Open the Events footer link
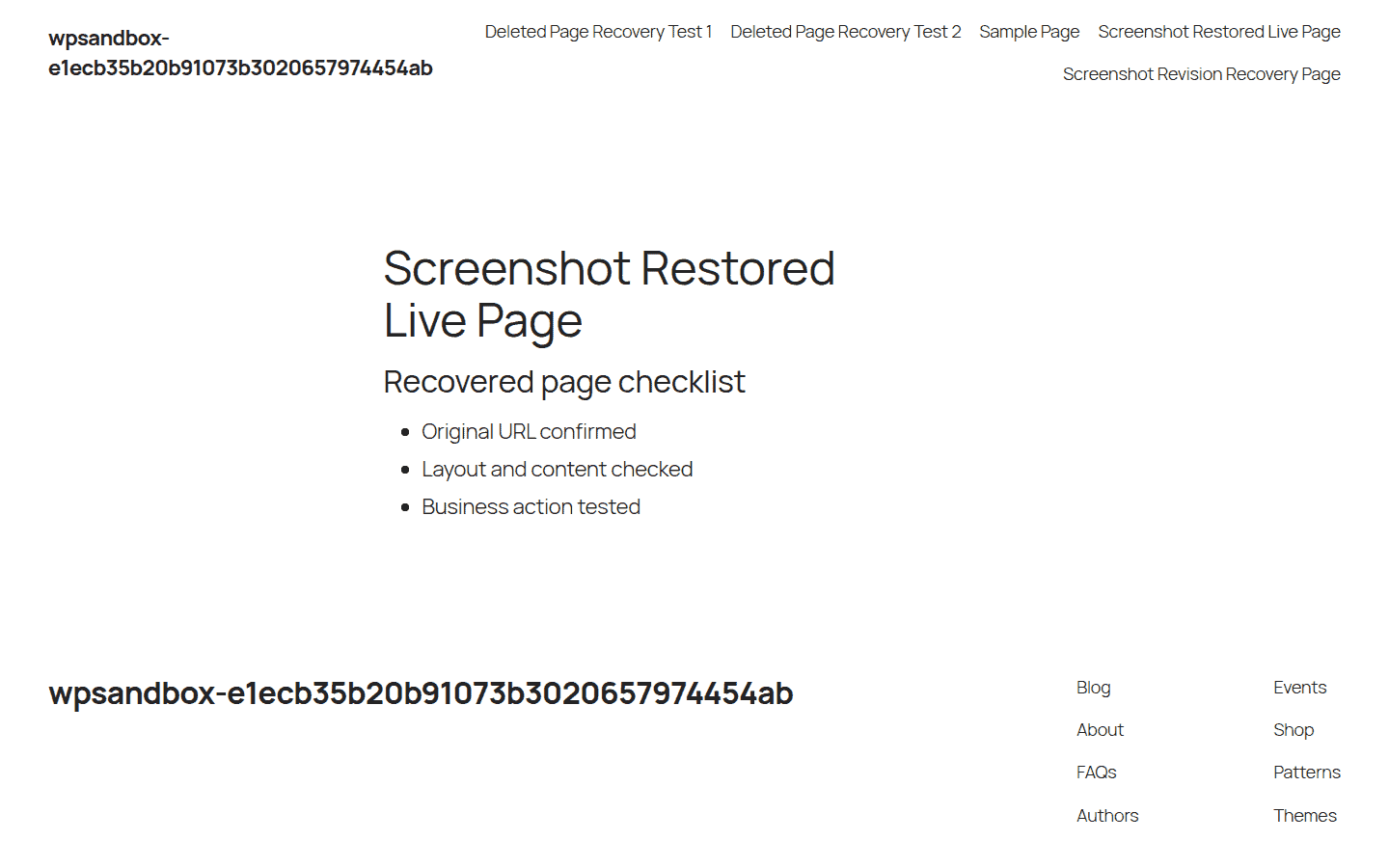Image resolution: width=1389 pixels, height=868 pixels. click(x=1300, y=688)
